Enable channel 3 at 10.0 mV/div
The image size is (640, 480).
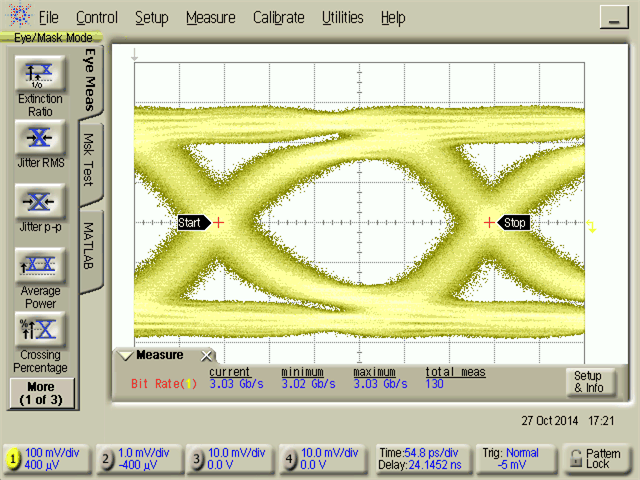[198, 459]
